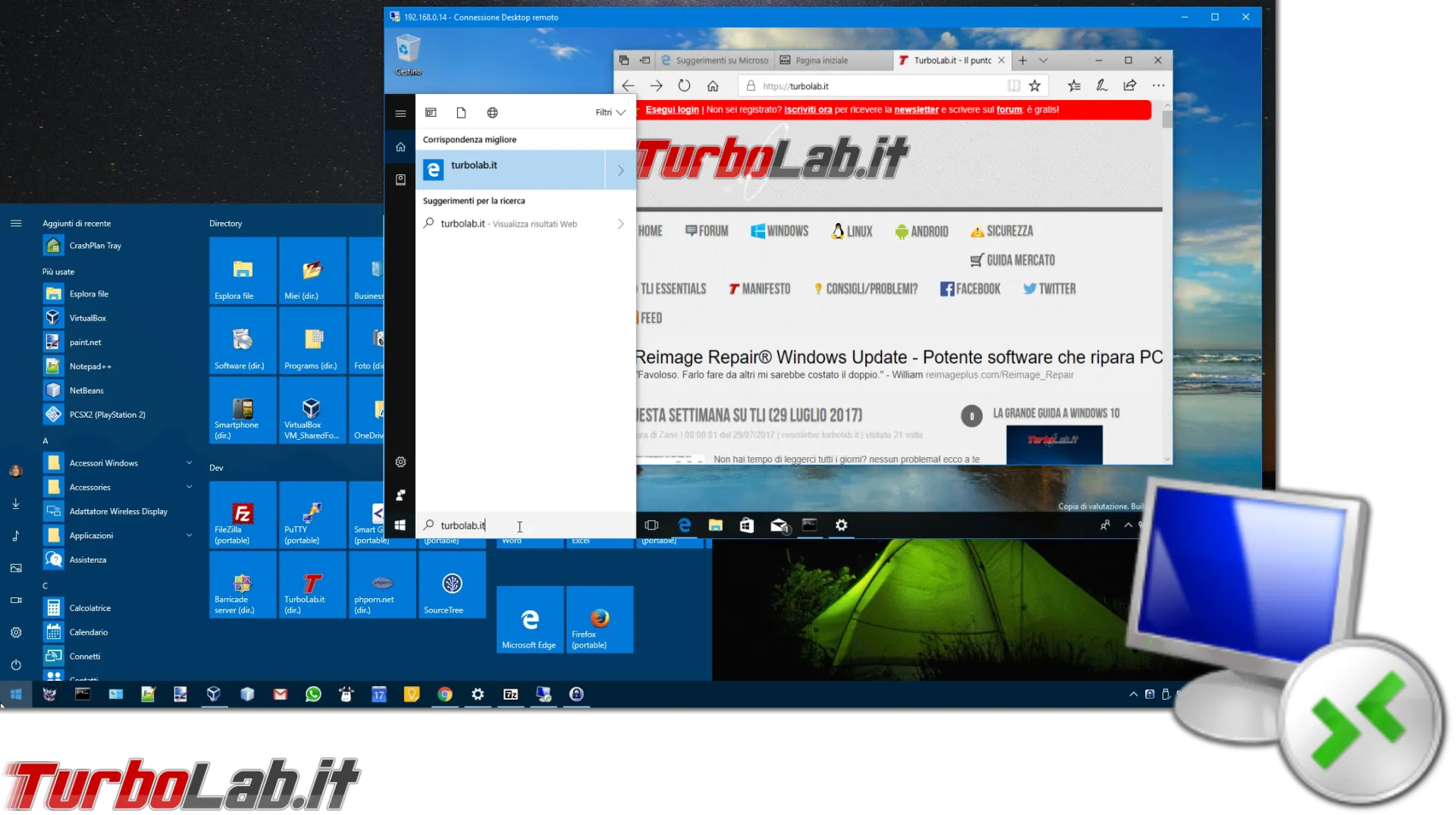Screen dimensions: 1456x815
Task: Open Chrome from local taskbar
Action: coord(445,694)
